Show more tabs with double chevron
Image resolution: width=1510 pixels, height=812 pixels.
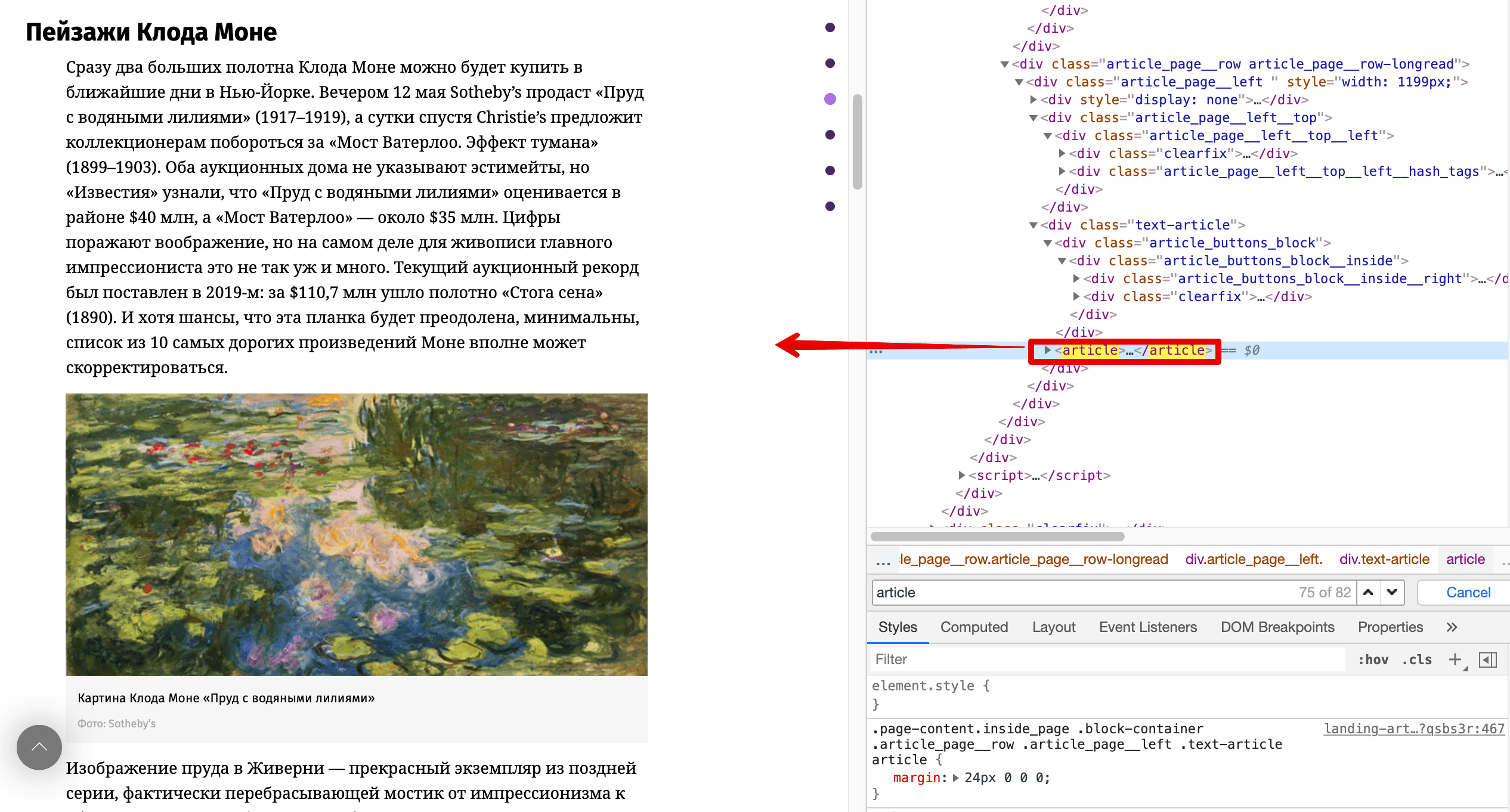tap(1452, 627)
